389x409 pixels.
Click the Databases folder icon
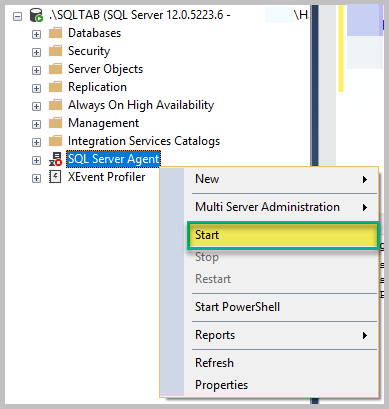click(55, 33)
